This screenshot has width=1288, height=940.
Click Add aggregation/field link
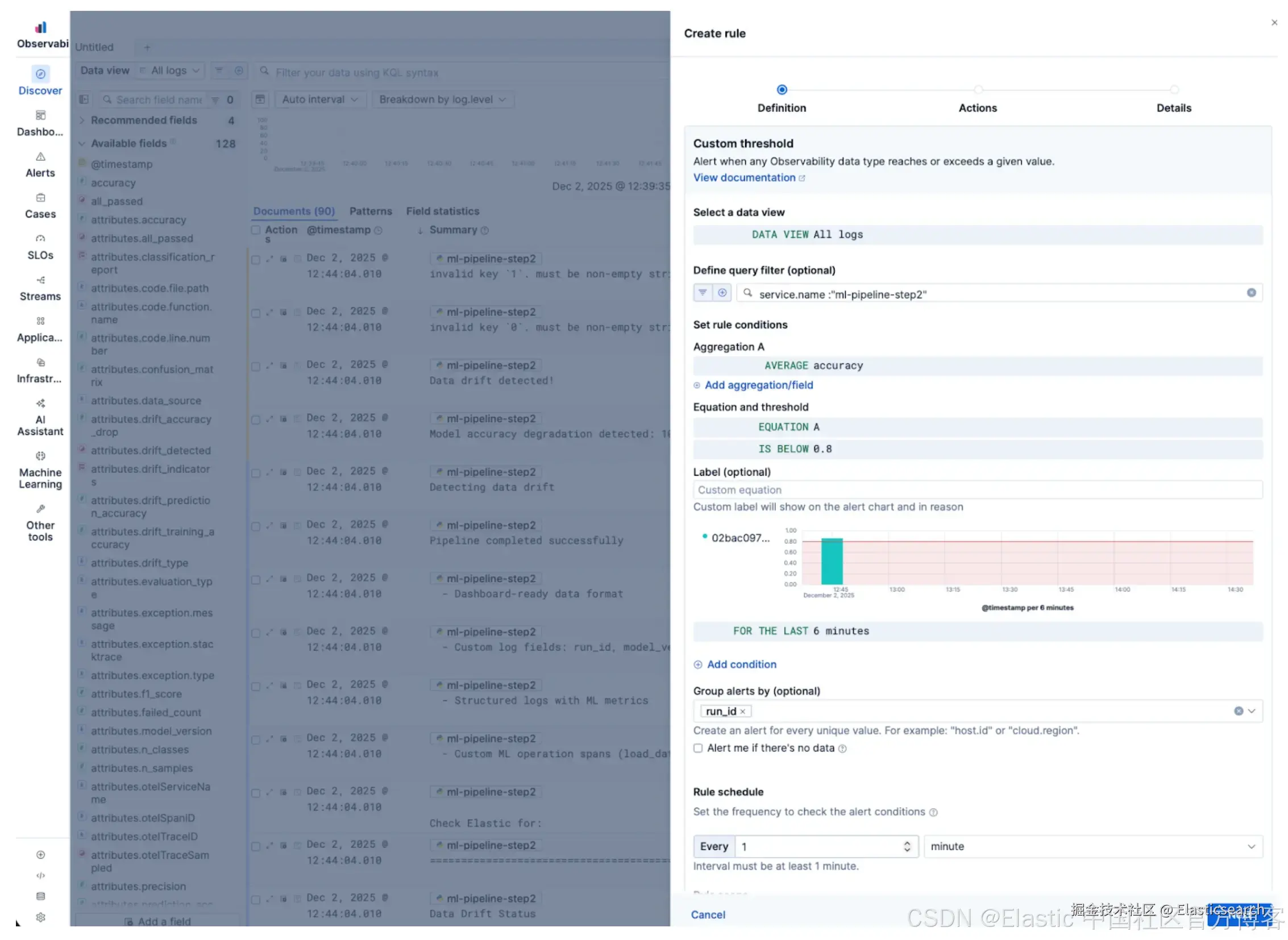[x=758, y=386]
